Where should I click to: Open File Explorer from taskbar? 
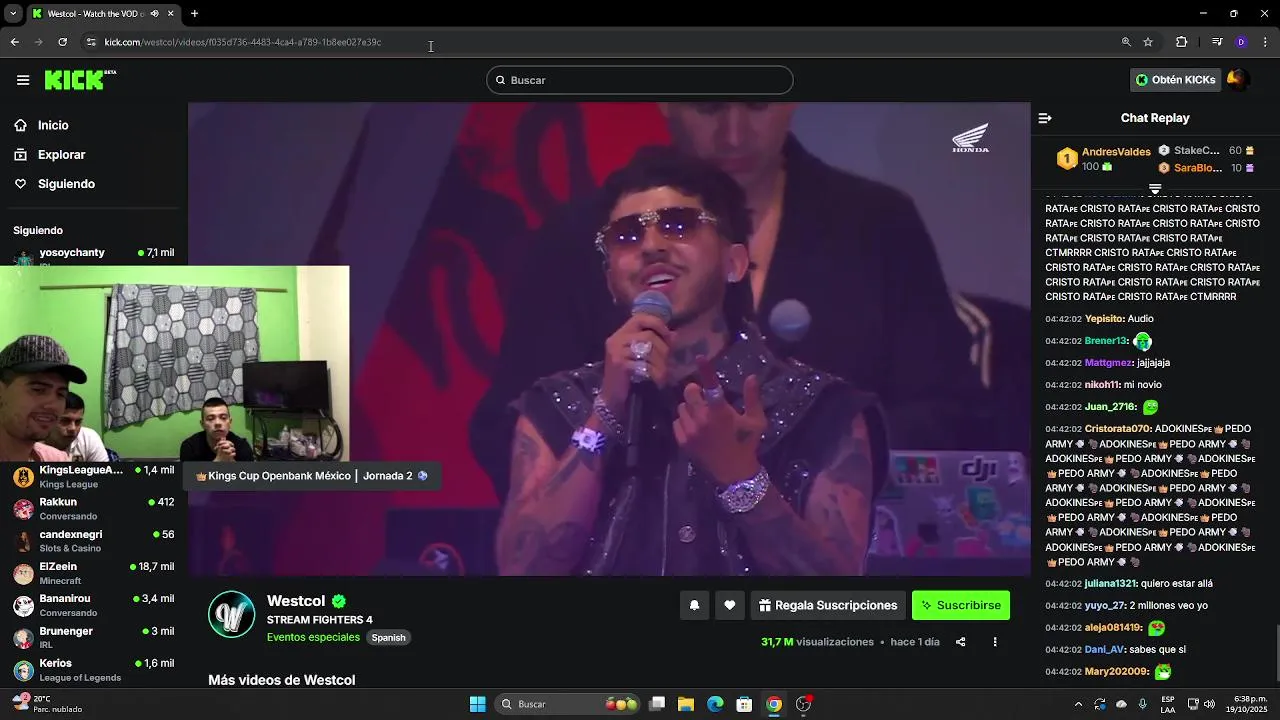(686, 704)
